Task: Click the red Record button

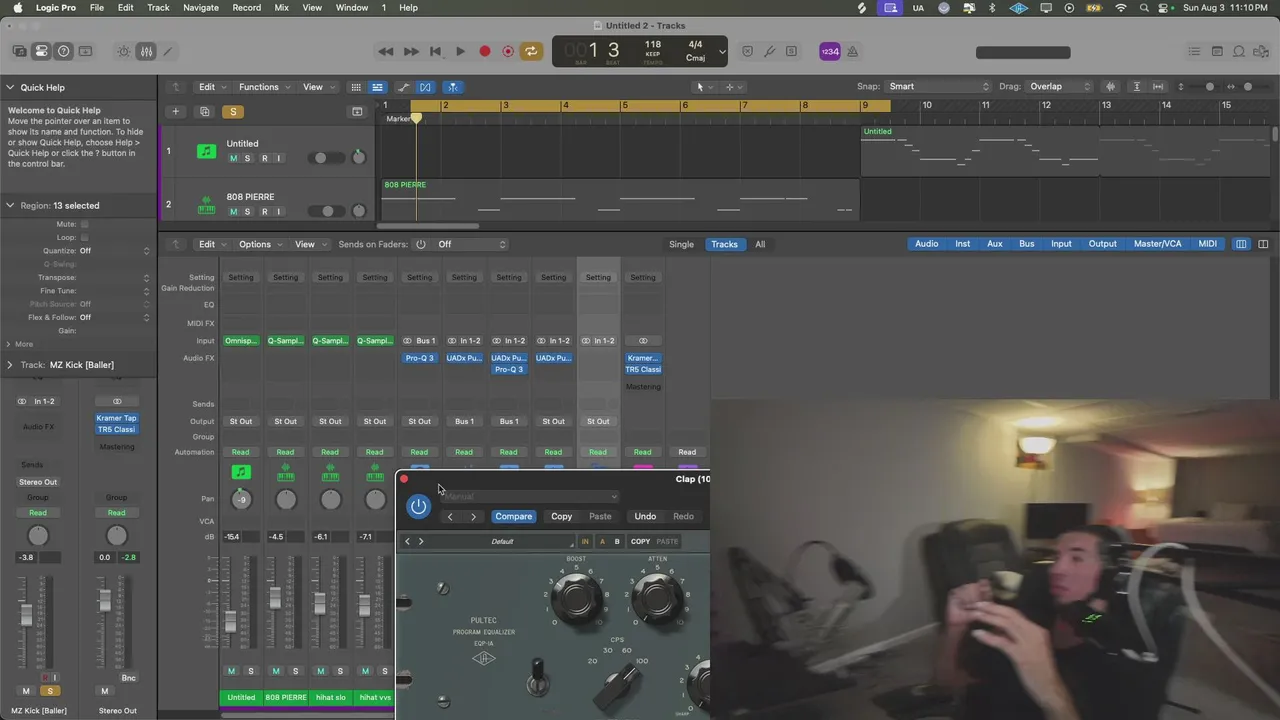Action: 485,51
